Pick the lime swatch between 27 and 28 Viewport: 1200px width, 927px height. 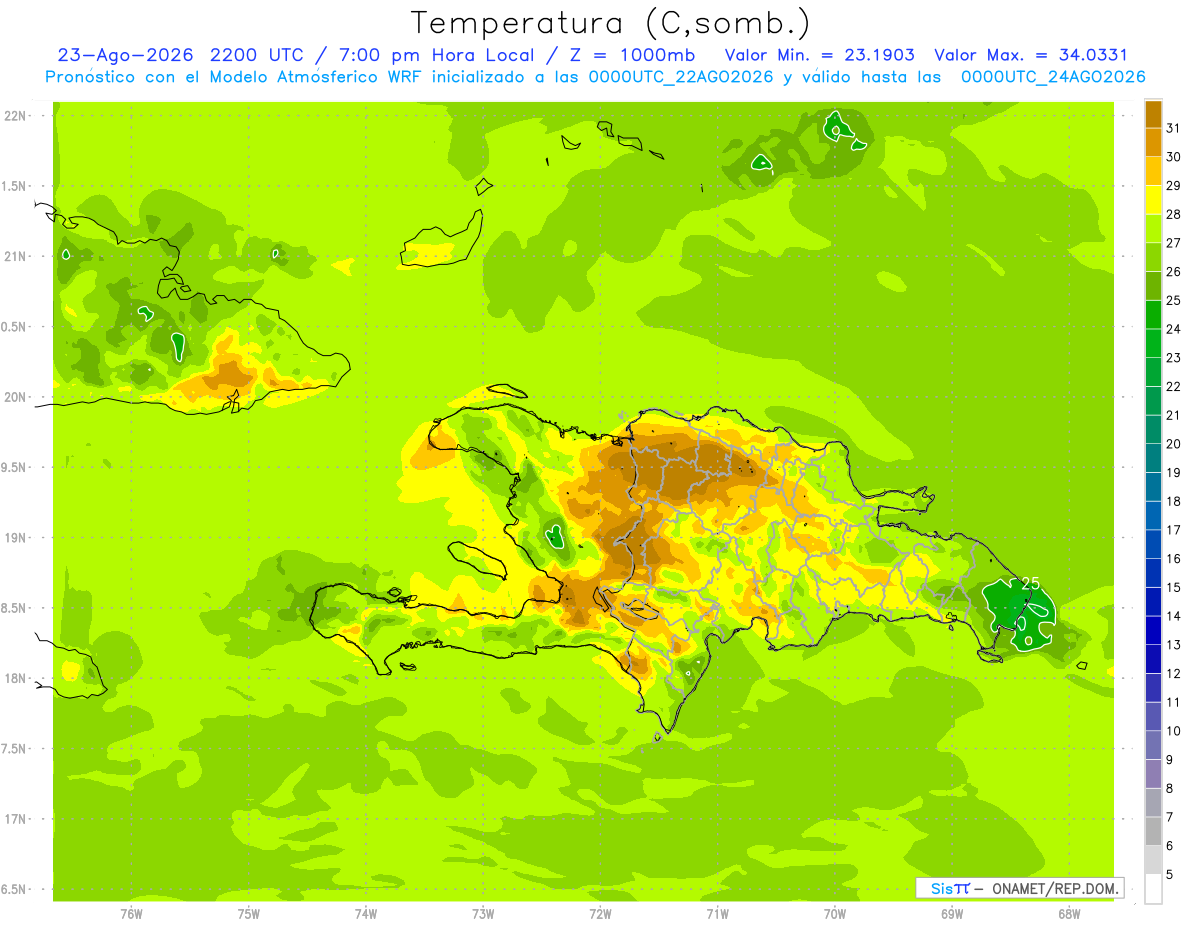pos(1153,229)
